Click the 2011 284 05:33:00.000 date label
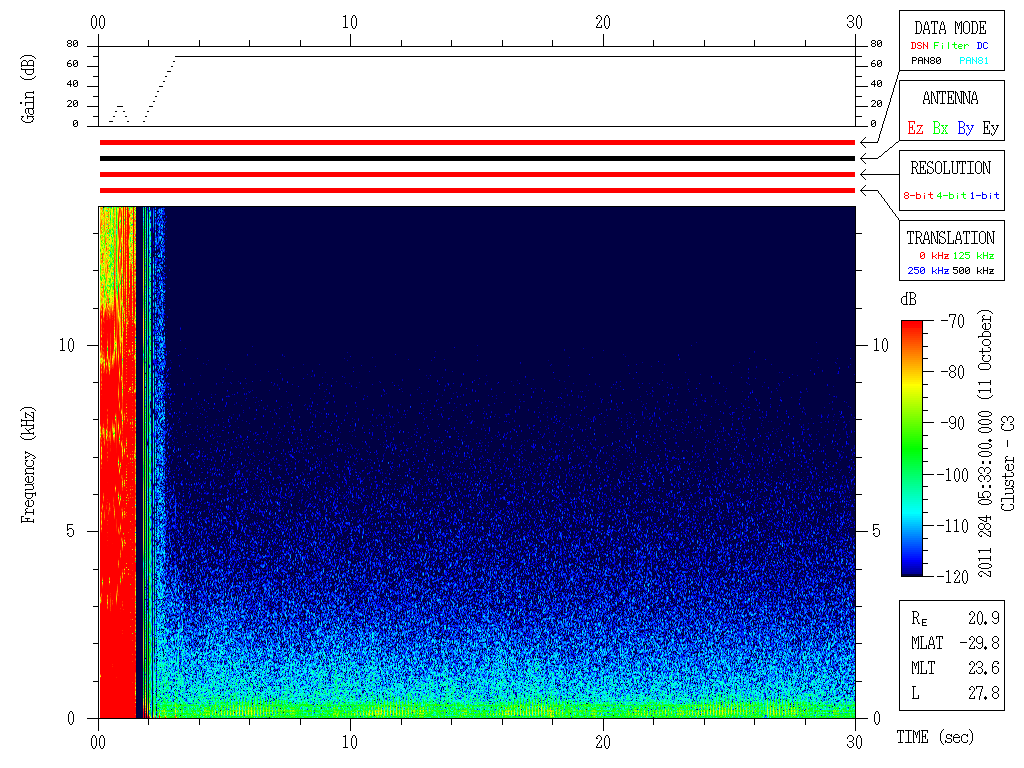The height and width of the screenshot is (768, 1024). 985,443
